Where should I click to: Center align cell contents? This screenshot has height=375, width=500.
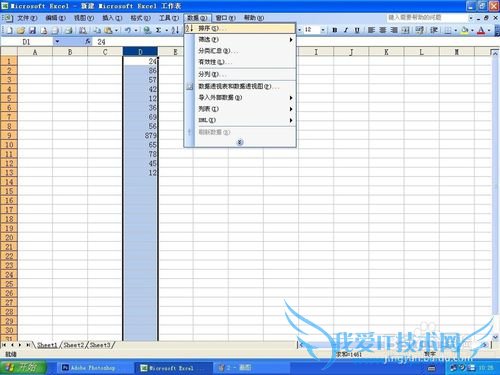click(x=383, y=30)
